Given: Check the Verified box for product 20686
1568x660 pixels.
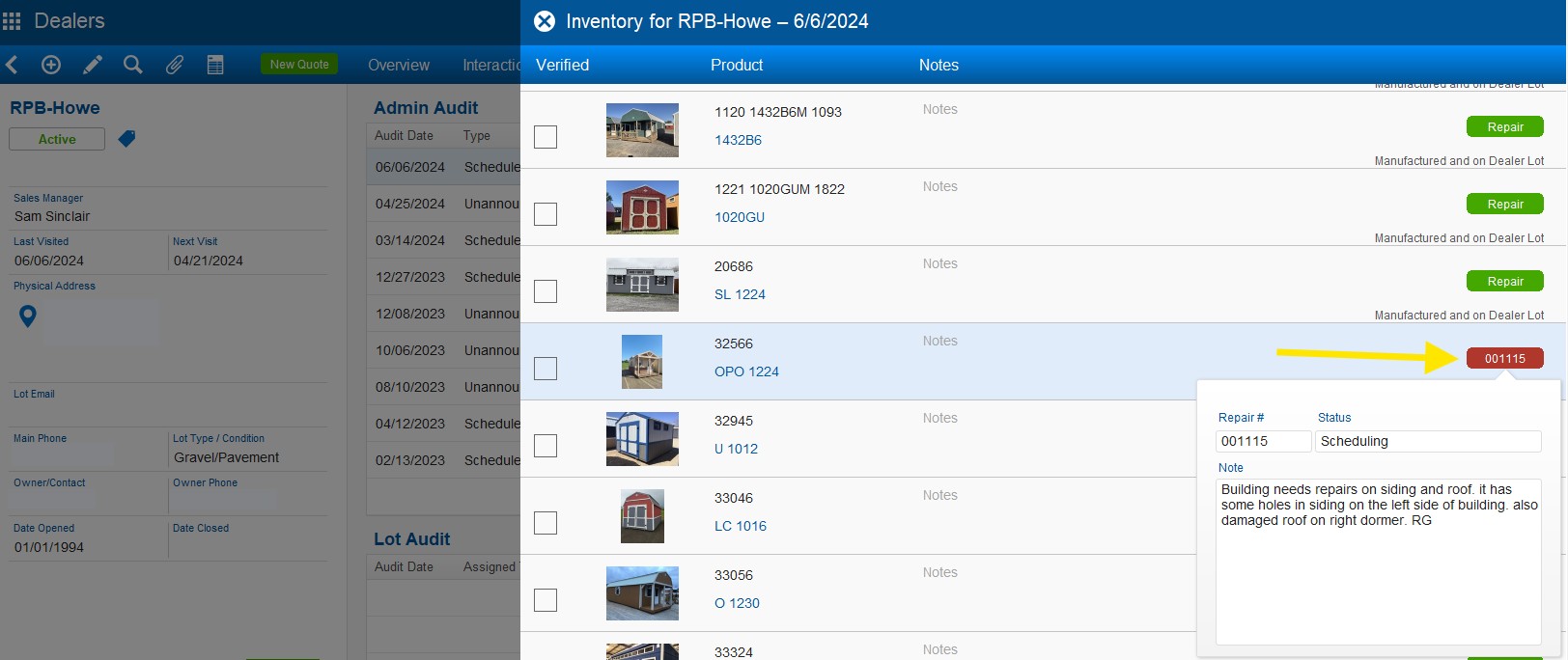Looking at the screenshot, I should 546,291.
